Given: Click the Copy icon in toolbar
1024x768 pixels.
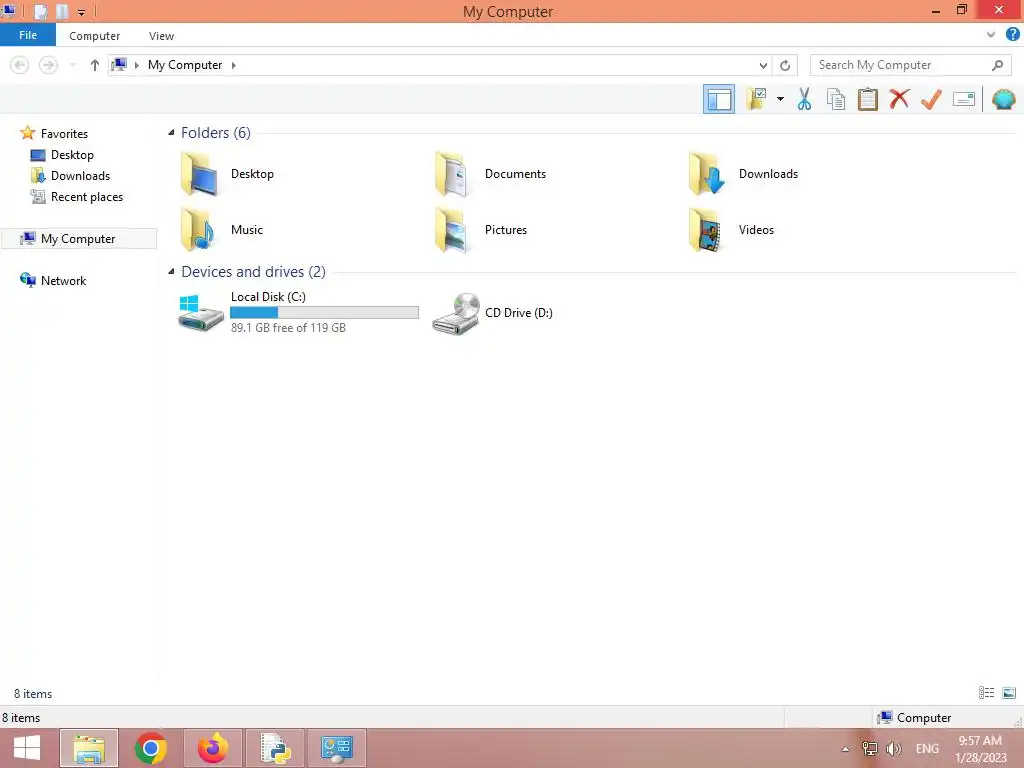Looking at the screenshot, I should pyautogui.click(x=836, y=99).
